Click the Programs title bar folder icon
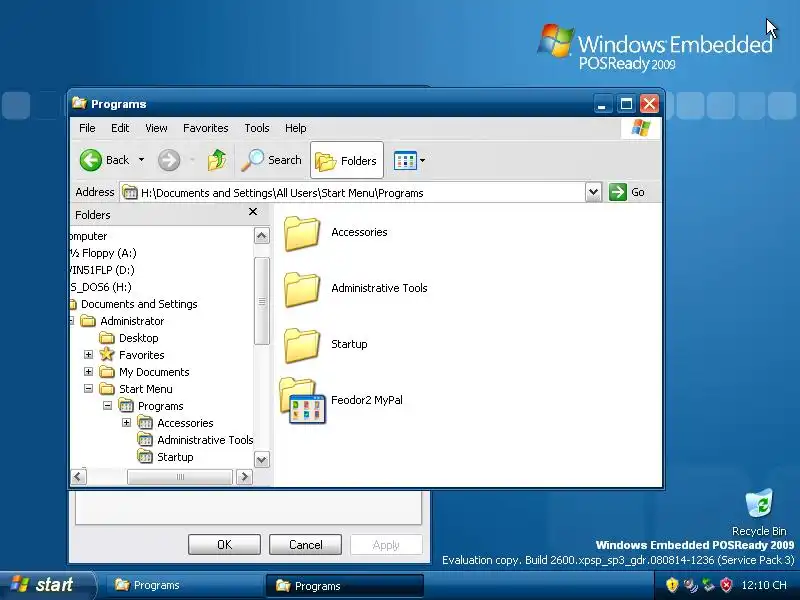Image resolution: width=800 pixels, height=600 pixels. [x=80, y=103]
